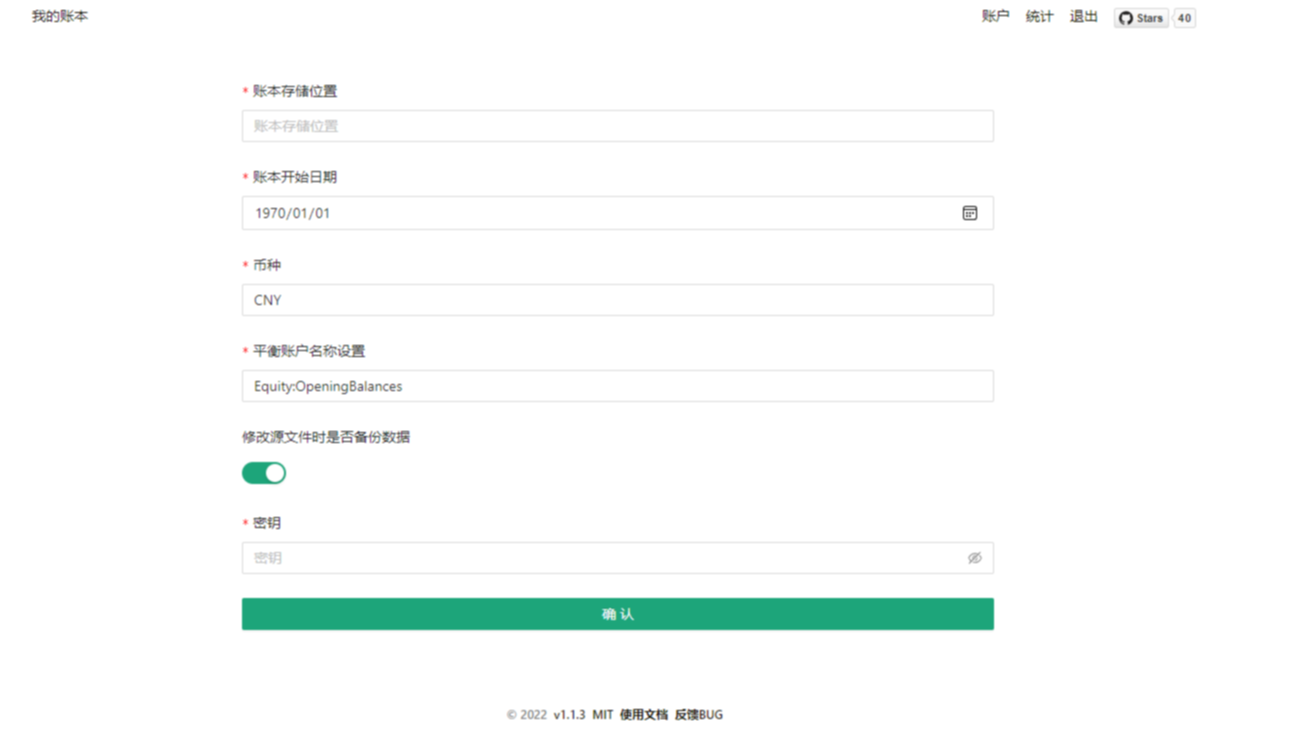Open the GitHub star count 40
Screen dimensions: 1307x742
coord(1184,18)
